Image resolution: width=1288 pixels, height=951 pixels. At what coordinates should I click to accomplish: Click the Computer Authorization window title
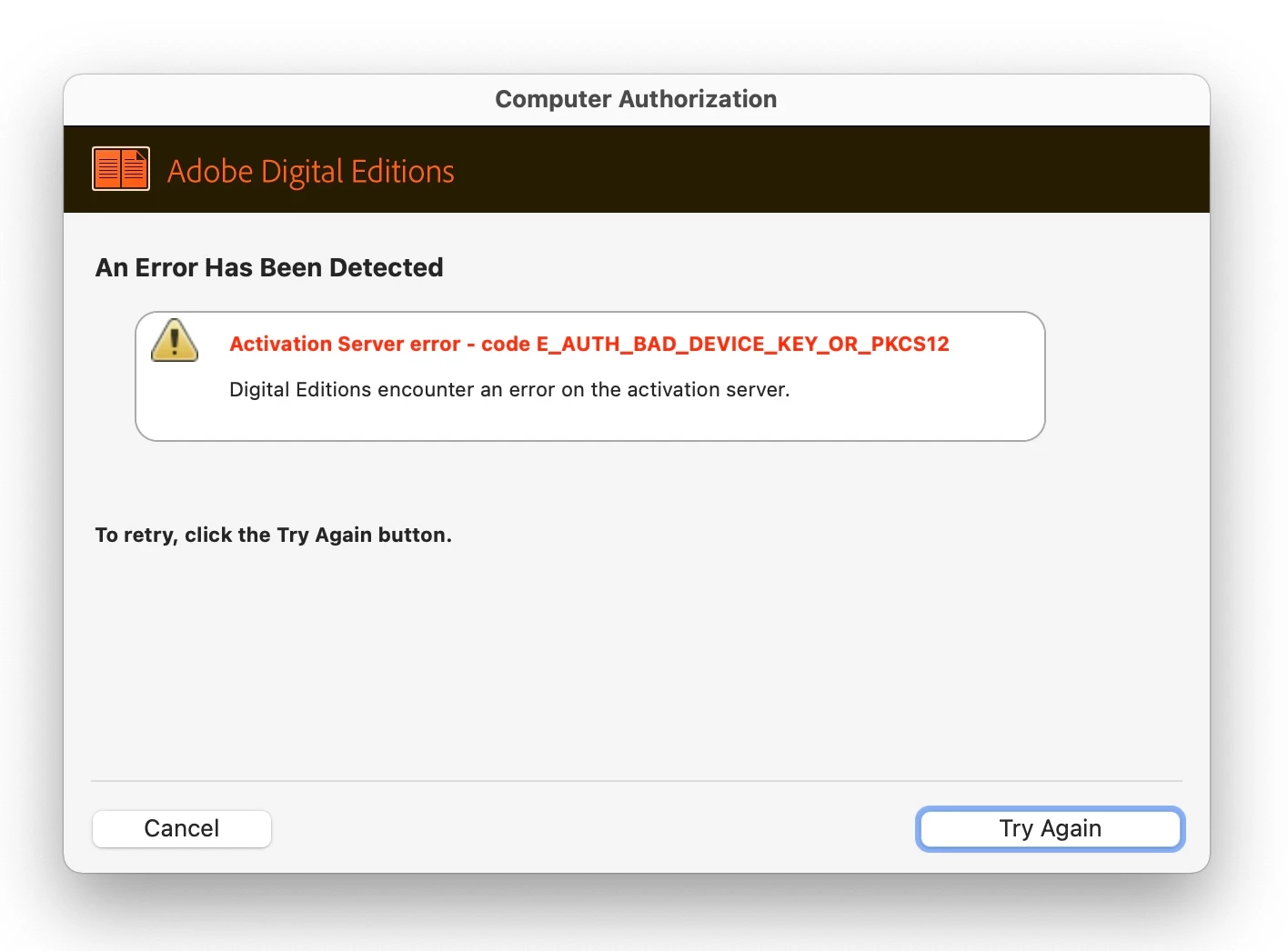tap(636, 99)
